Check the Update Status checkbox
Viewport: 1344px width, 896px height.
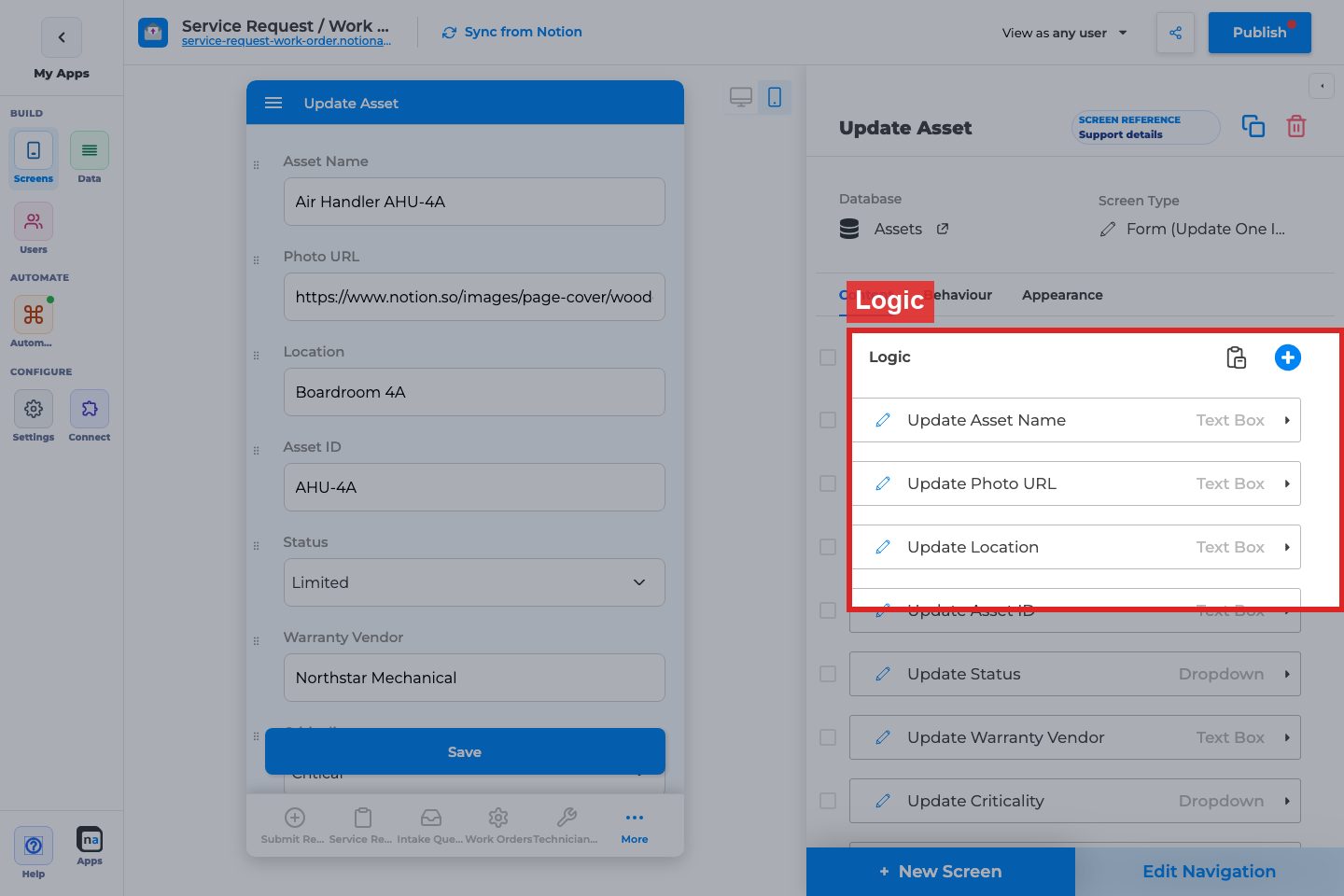(828, 674)
